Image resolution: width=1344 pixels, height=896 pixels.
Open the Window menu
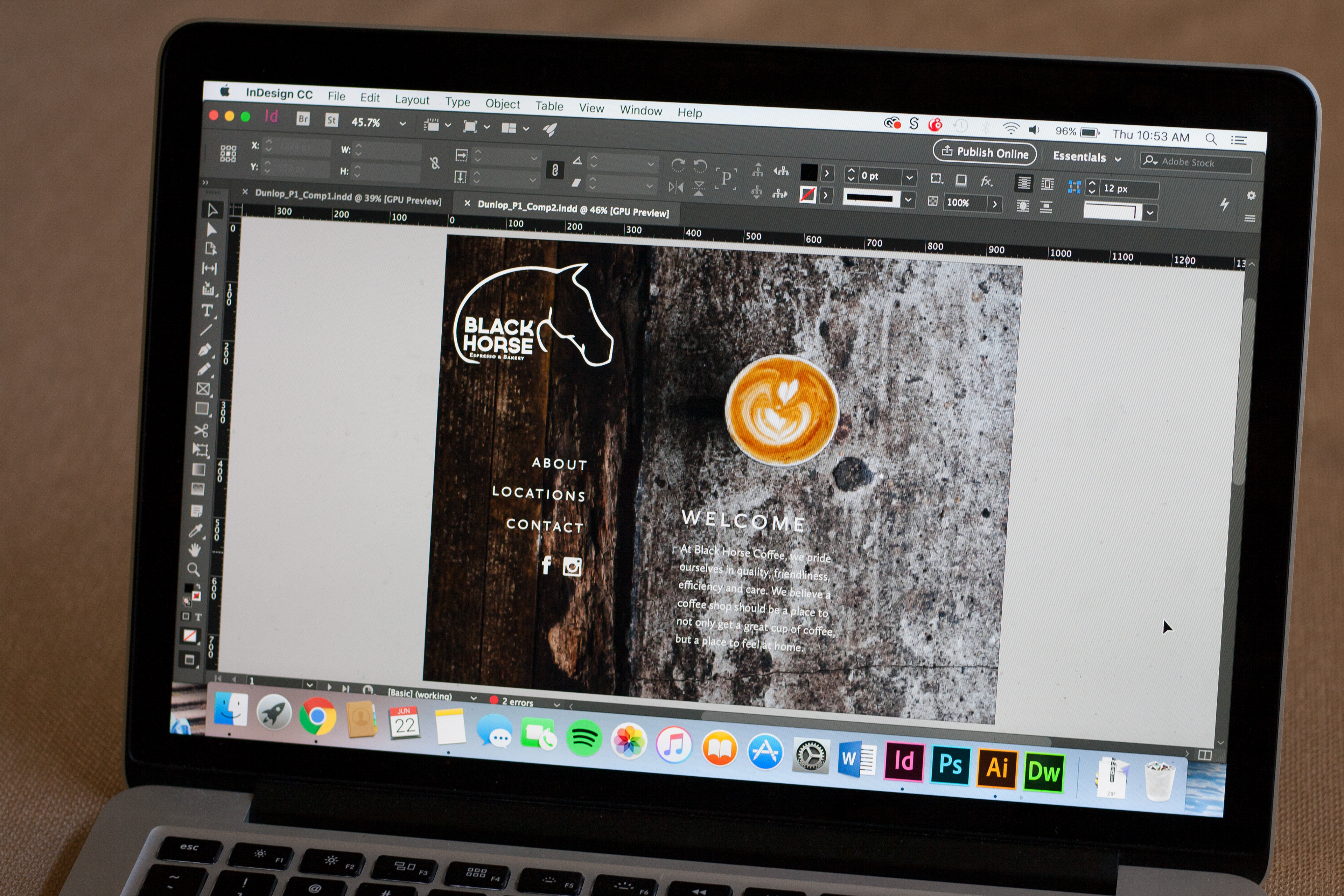tap(640, 110)
